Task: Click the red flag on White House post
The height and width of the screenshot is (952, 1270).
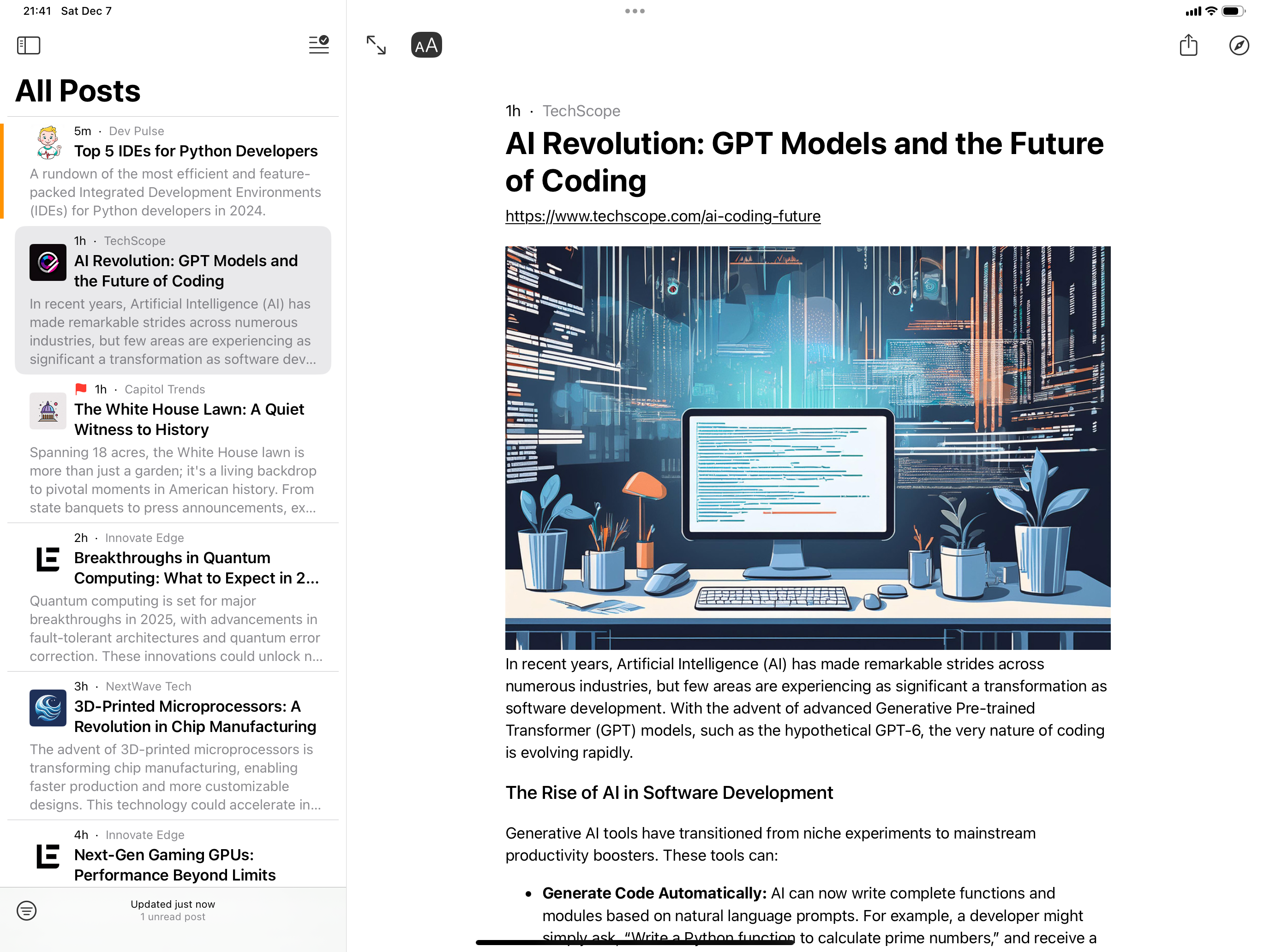Action: coord(81,389)
